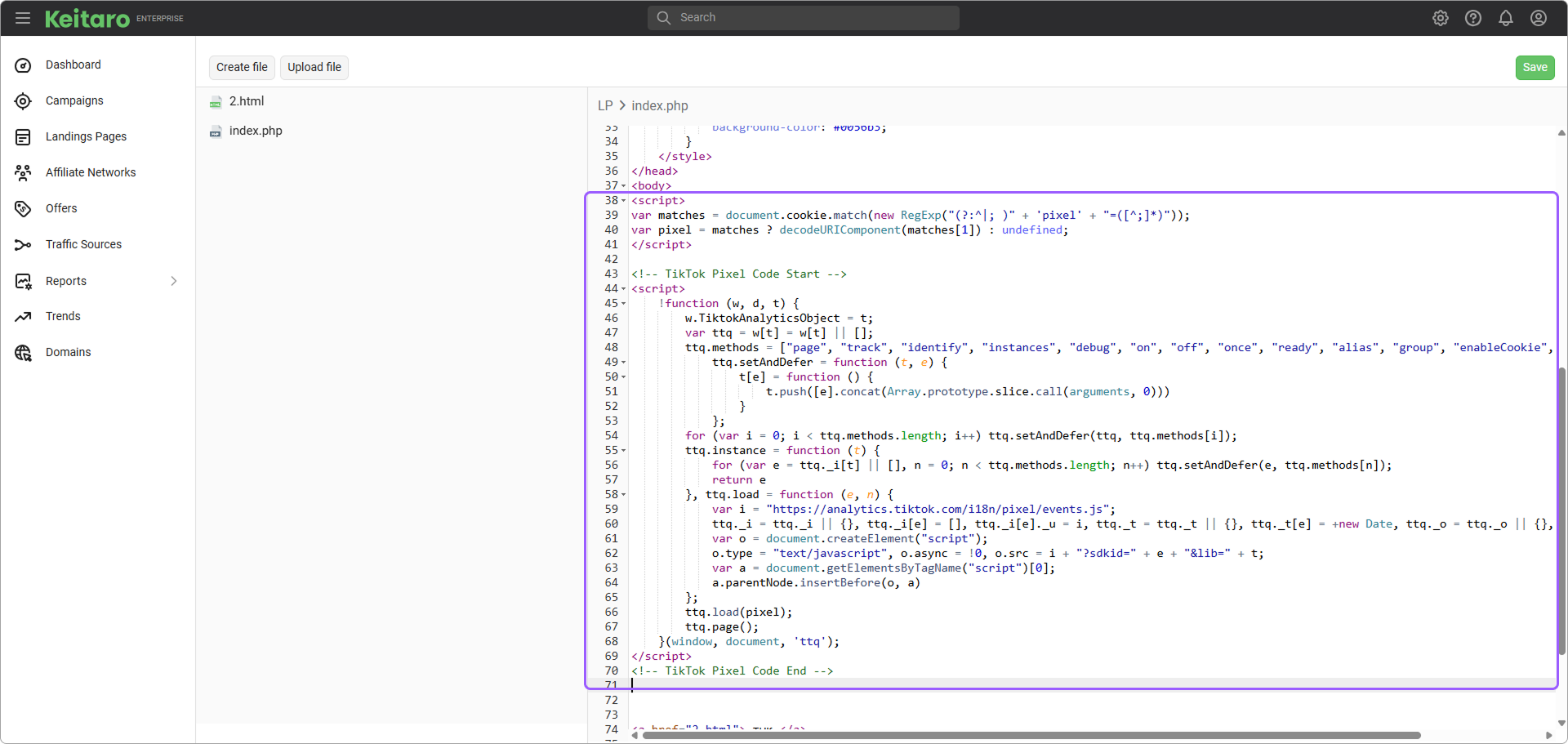Open the notifications bell
The width and height of the screenshot is (1568, 744).
click(x=1506, y=18)
